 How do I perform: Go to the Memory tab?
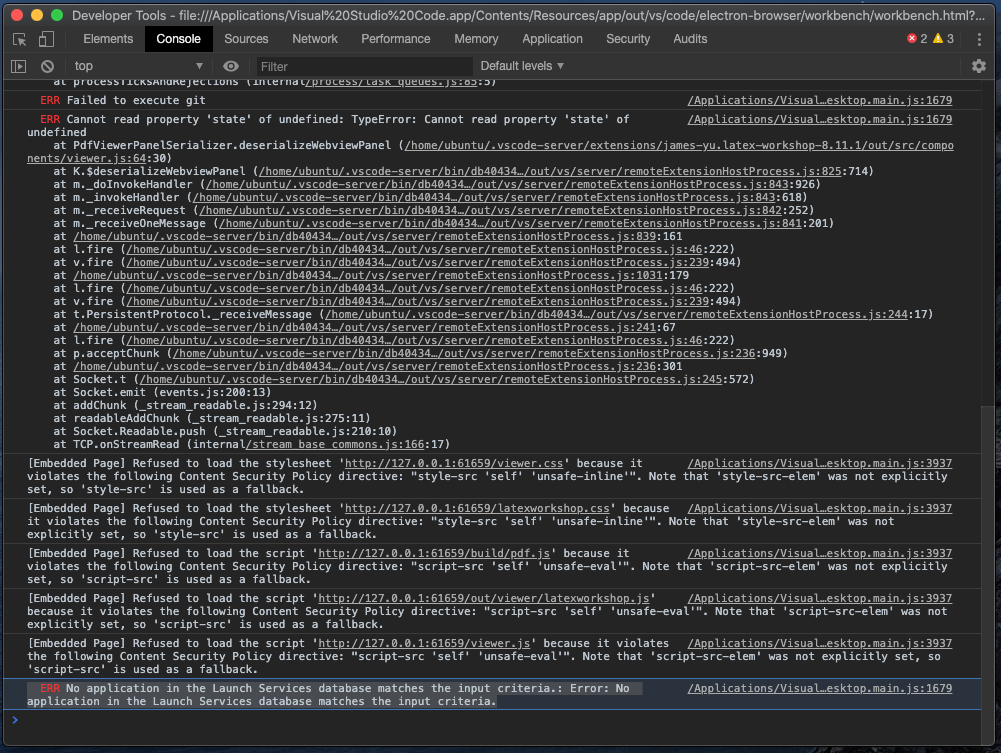[476, 39]
